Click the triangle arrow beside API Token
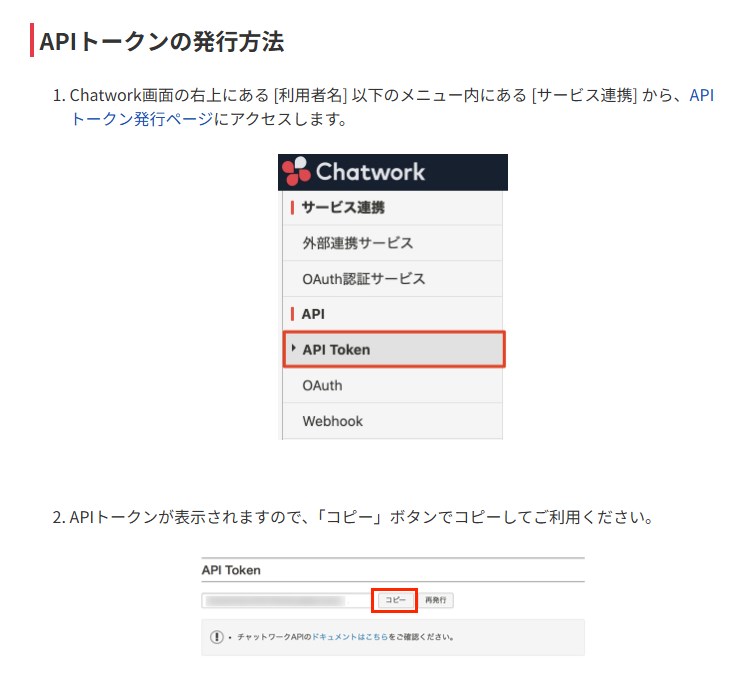The width and height of the screenshot is (753, 689). (293, 349)
